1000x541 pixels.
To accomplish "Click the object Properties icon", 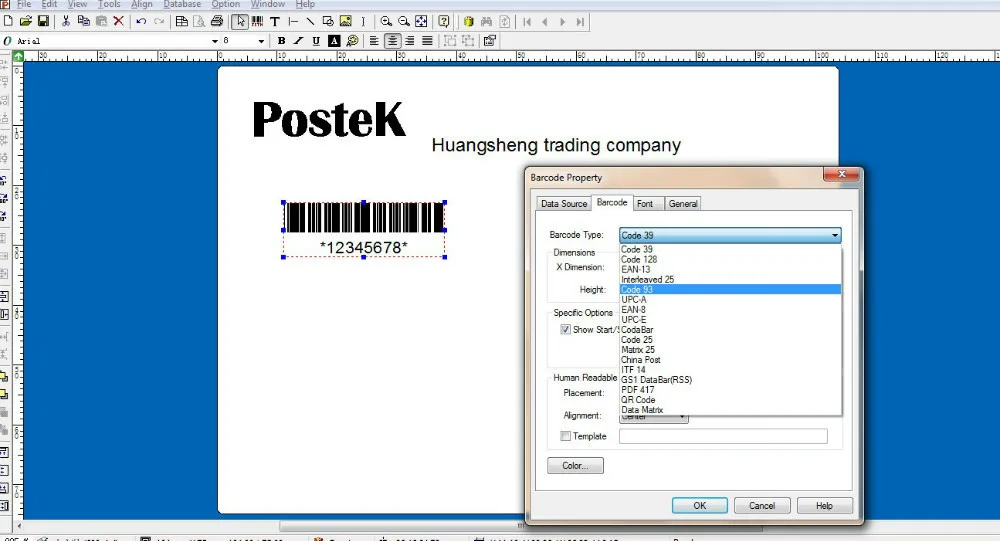I will tap(490, 41).
